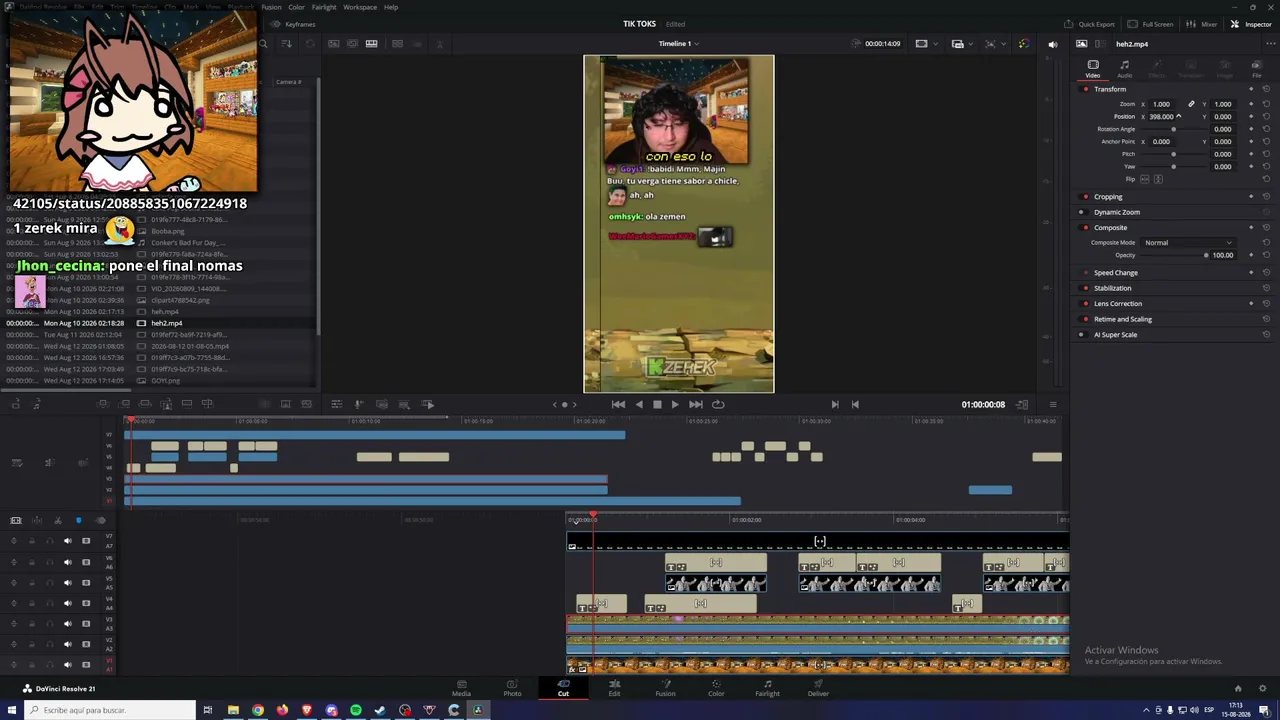The width and height of the screenshot is (1280, 720).
Task: Select Audio tab icon in Inspector
Action: point(1125,65)
